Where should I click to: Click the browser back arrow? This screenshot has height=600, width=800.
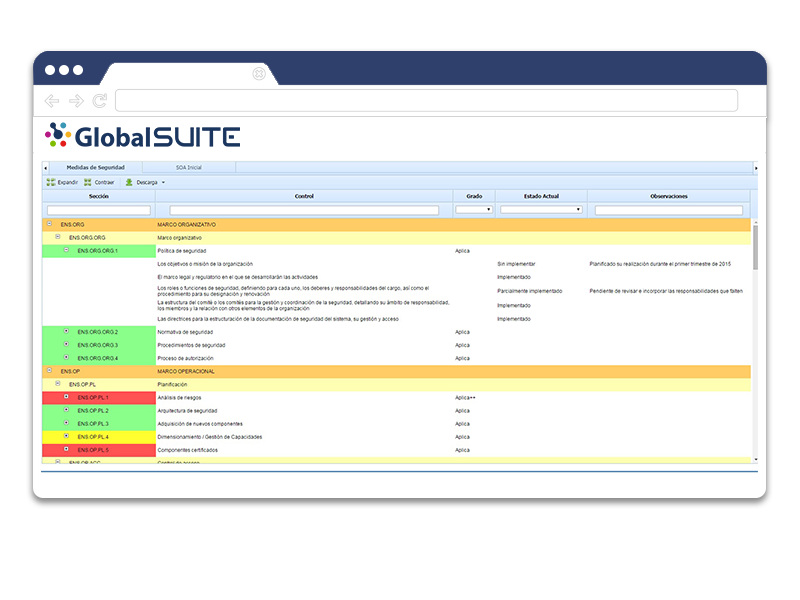point(50,100)
